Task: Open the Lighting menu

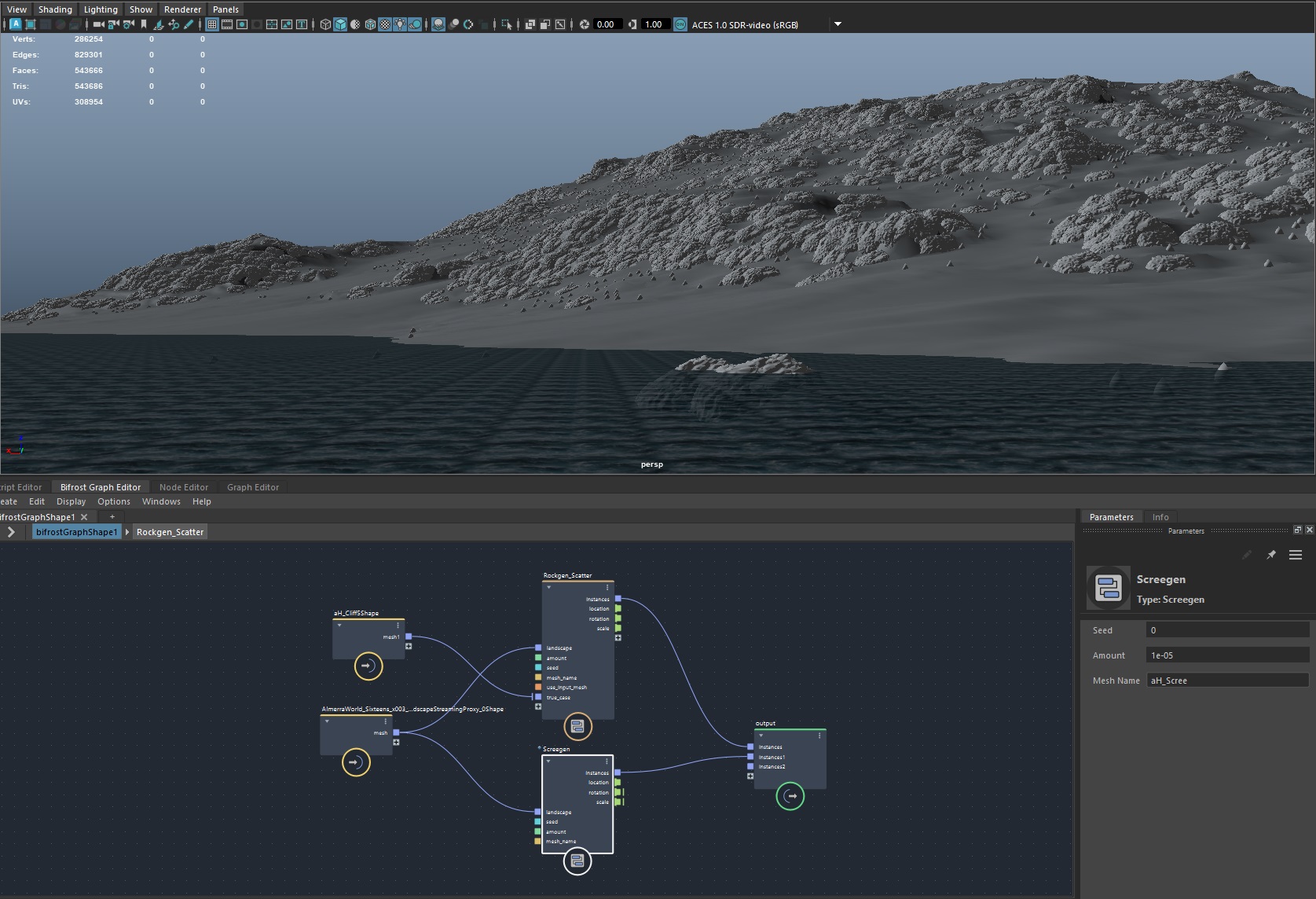Action: click(x=101, y=9)
